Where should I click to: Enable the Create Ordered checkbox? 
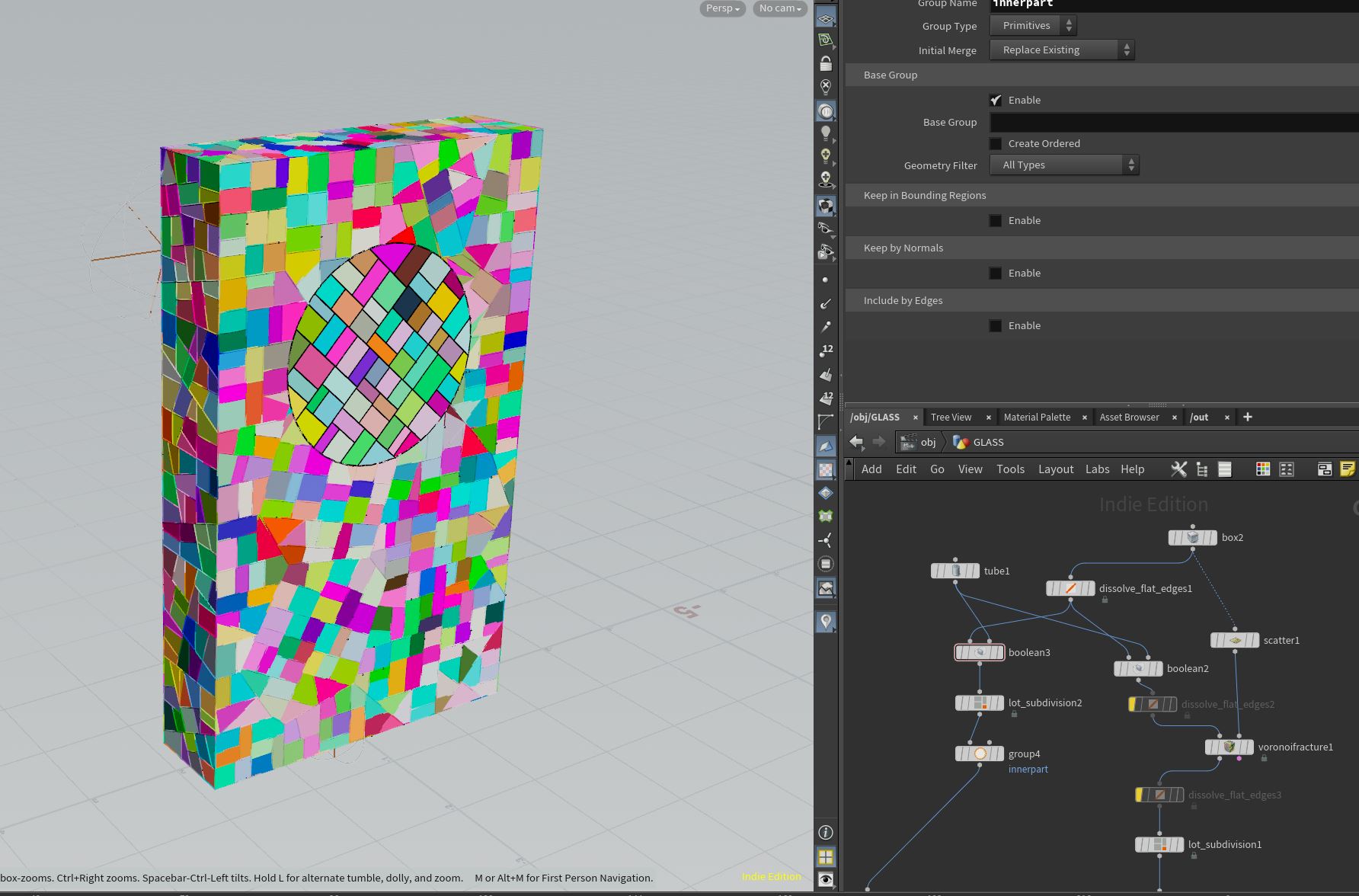point(996,143)
